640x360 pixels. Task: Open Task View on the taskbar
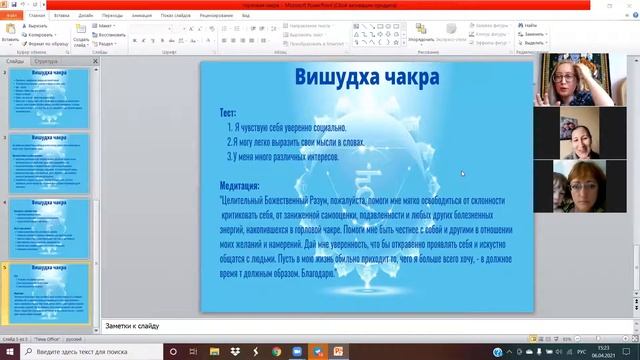[x=193, y=351]
